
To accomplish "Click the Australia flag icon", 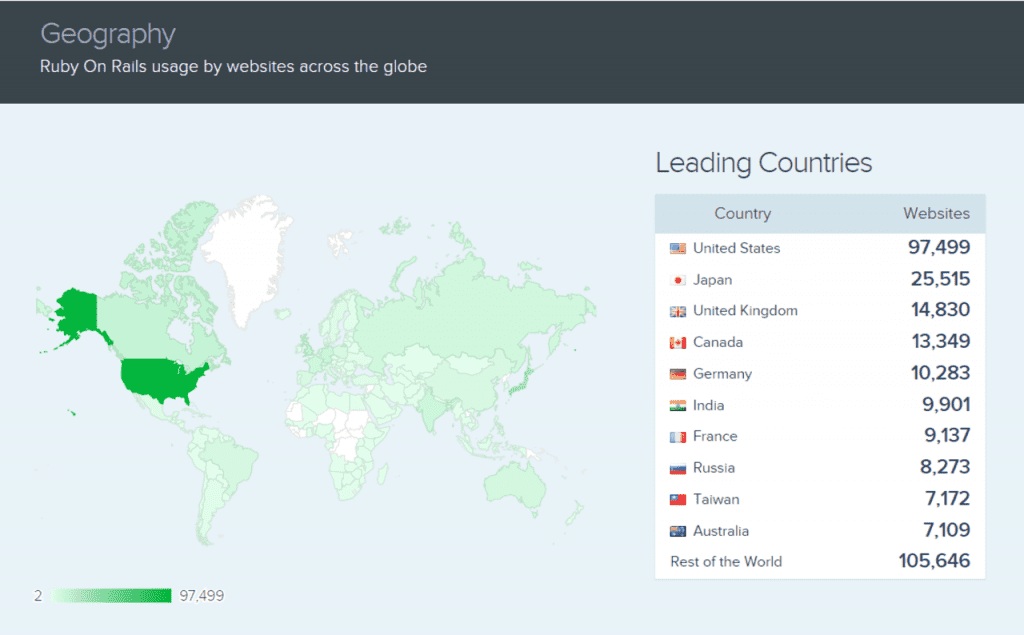I will pyautogui.click(x=678, y=531).
